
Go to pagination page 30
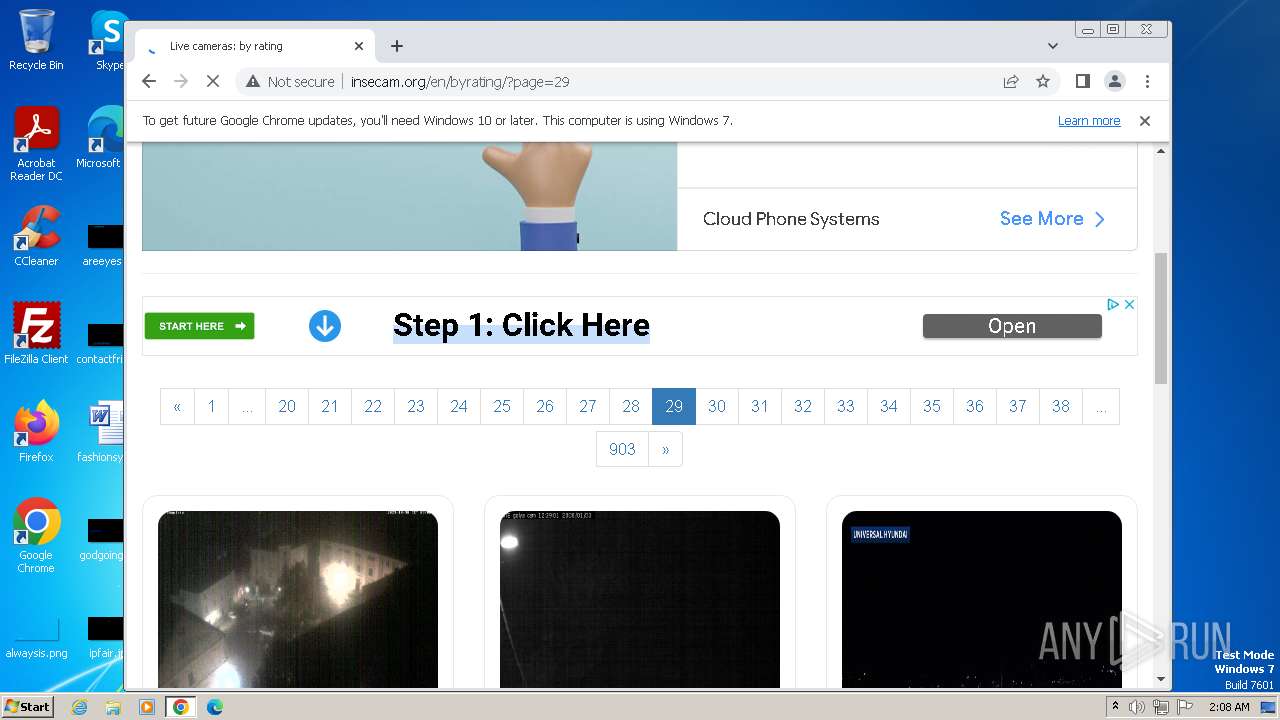coord(717,406)
